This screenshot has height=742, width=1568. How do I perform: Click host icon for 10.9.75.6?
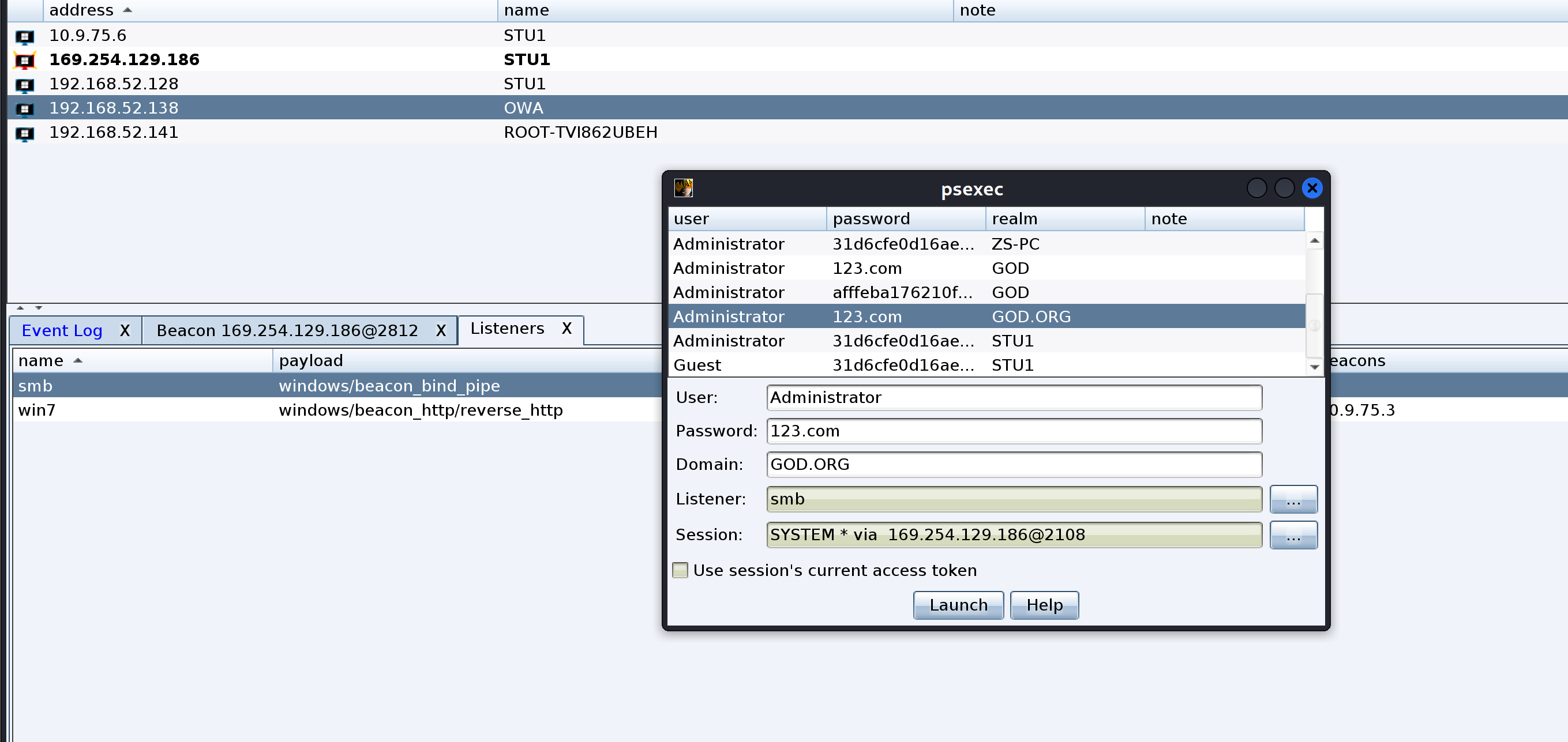coord(25,36)
